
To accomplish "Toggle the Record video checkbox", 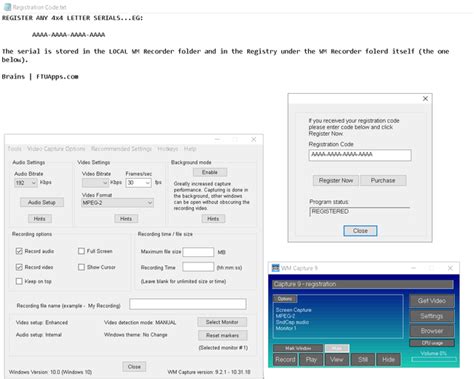I will (x=19, y=267).
